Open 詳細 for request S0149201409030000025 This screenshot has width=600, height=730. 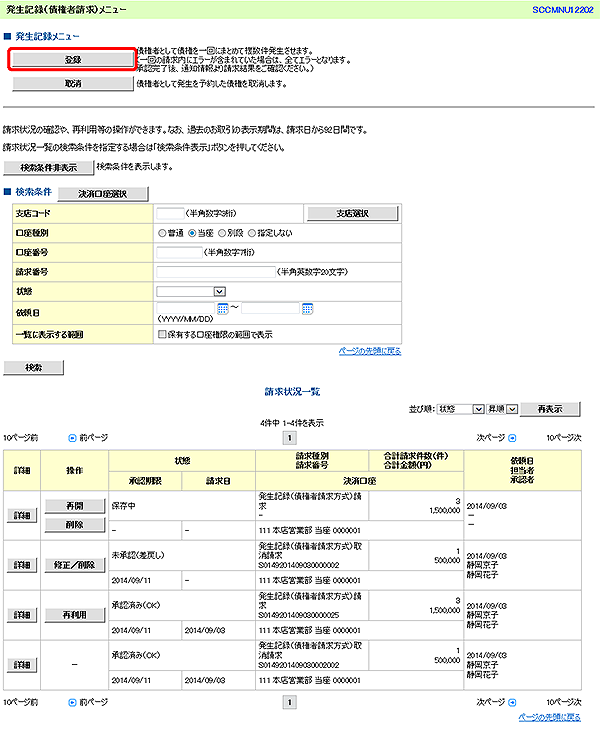pyautogui.click(x=22, y=615)
